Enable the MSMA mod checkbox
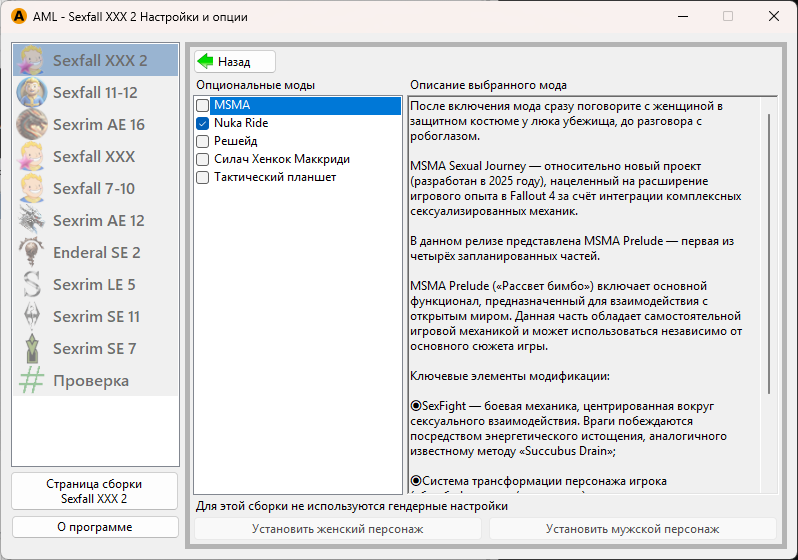Screen dimensions: 798x560 point(203,105)
